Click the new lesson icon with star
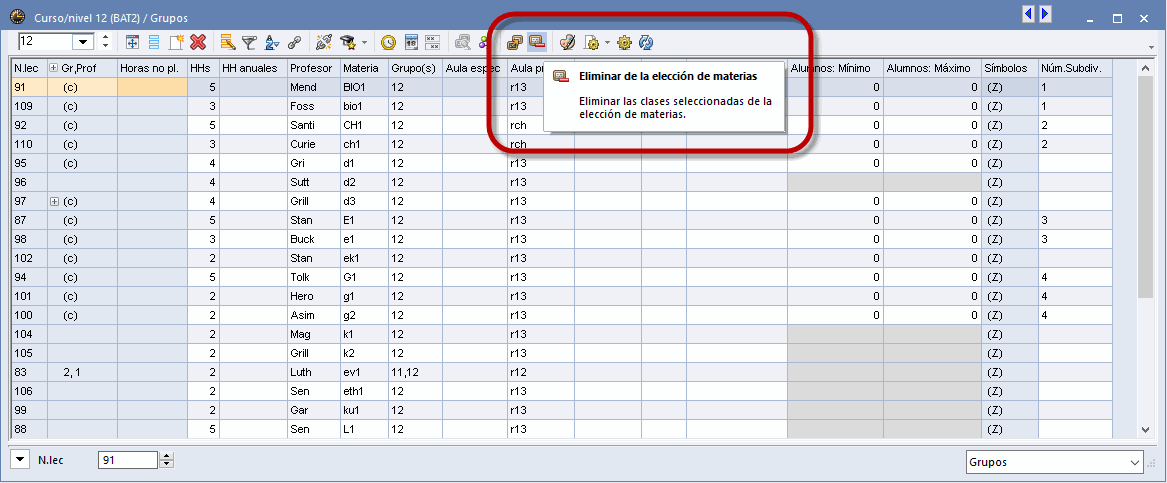The height and width of the screenshot is (483, 1167). point(176,42)
